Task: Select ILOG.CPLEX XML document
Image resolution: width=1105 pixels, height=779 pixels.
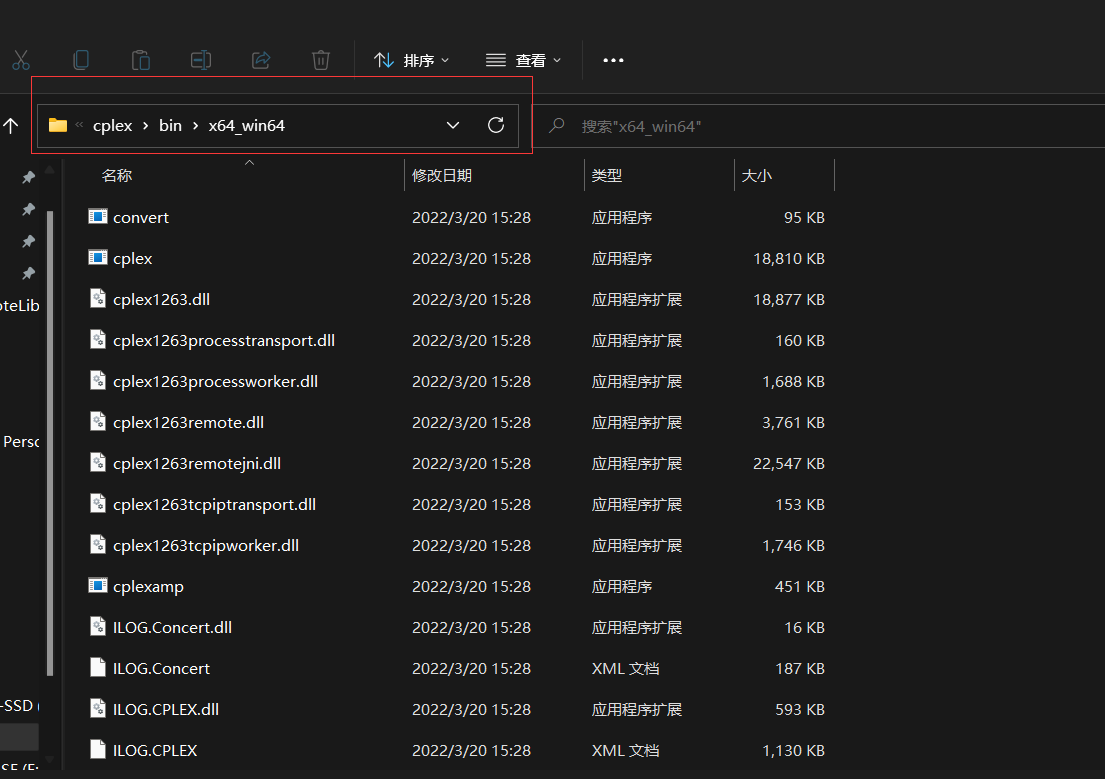Action: pyautogui.click(x=457, y=749)
